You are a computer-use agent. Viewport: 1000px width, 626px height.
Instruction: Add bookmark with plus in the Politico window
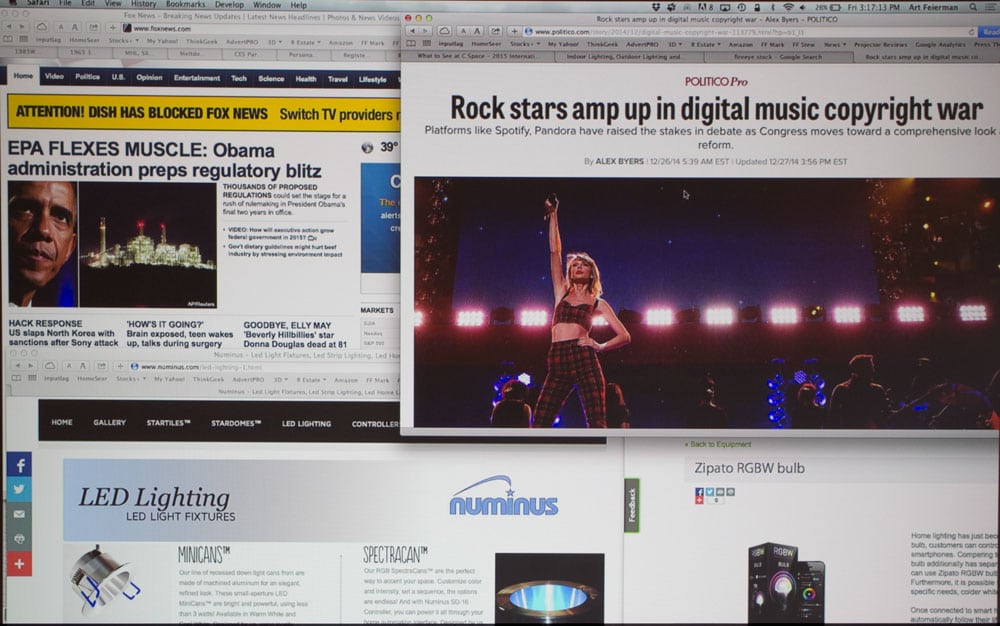pyautogui.click(x=514, y=31)
